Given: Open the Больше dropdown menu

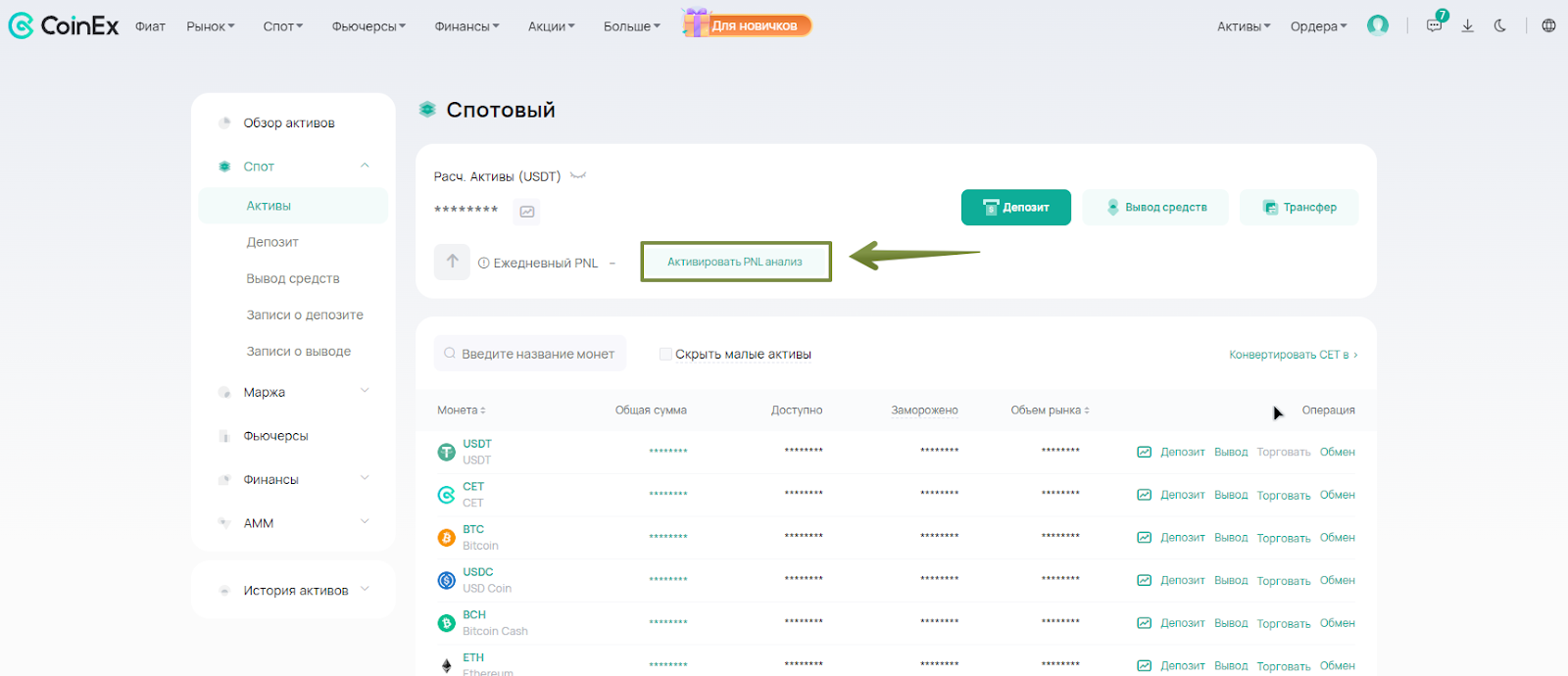Looking at the screenshot, I should [x=632, y=26].
